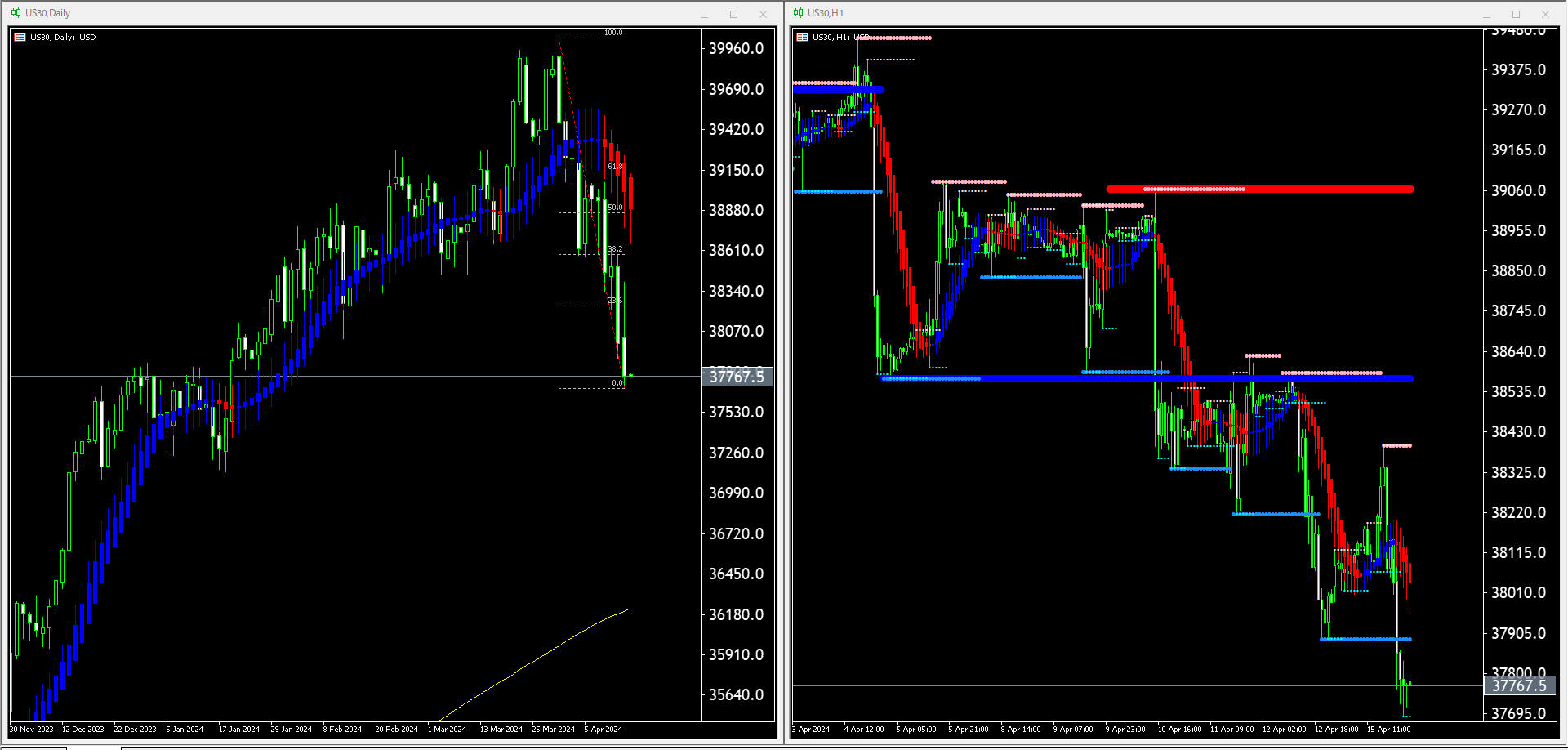Click the US30,H1 window title icon
Screen dimensions: 1568x750
point(798,12)
